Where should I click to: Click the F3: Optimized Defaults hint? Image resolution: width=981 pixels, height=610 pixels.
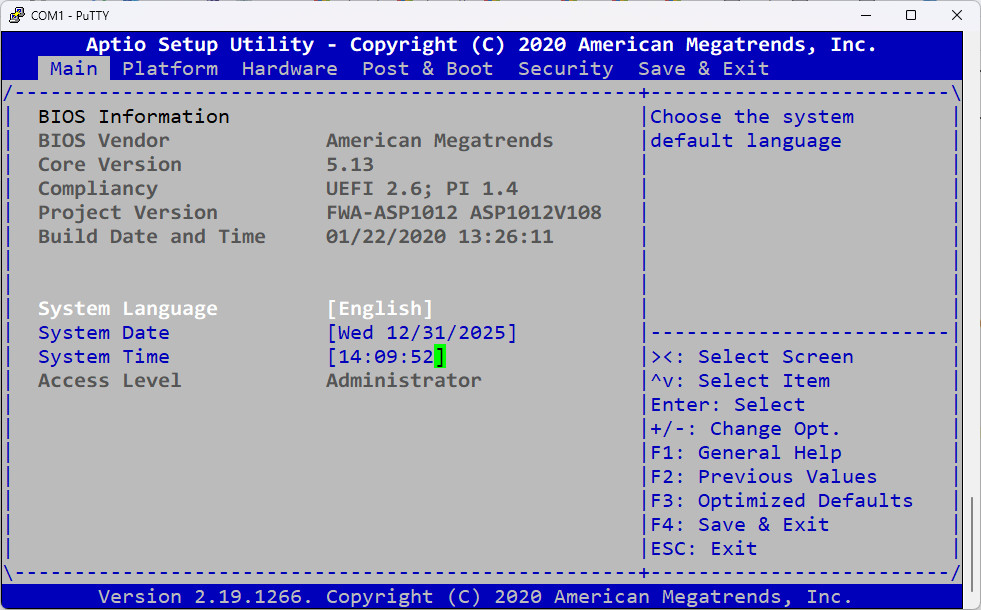[x=781, y=501]
